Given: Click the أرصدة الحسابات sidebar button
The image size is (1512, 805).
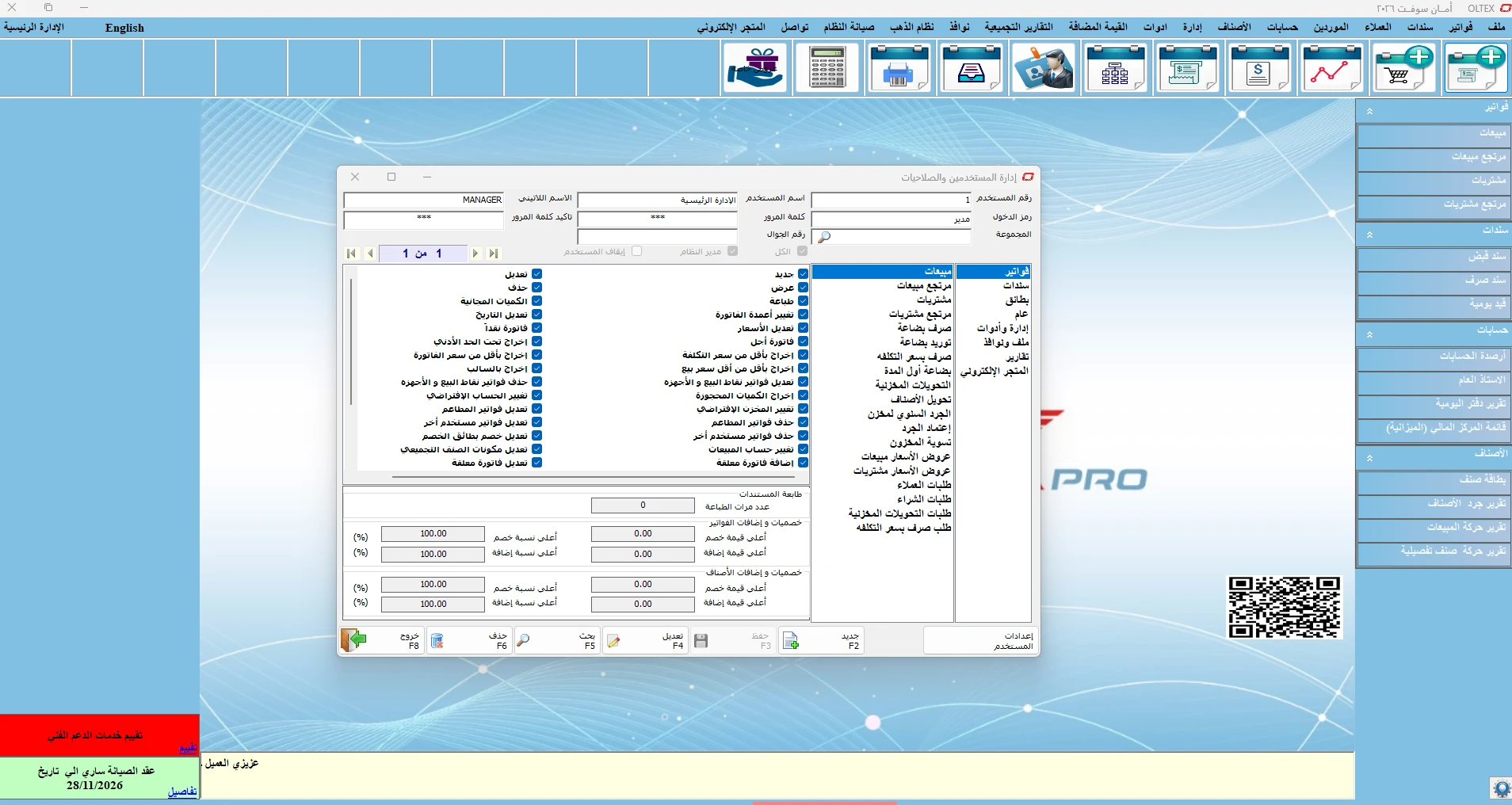Looking at the screenshot, I should click(x=1434, y=357).
